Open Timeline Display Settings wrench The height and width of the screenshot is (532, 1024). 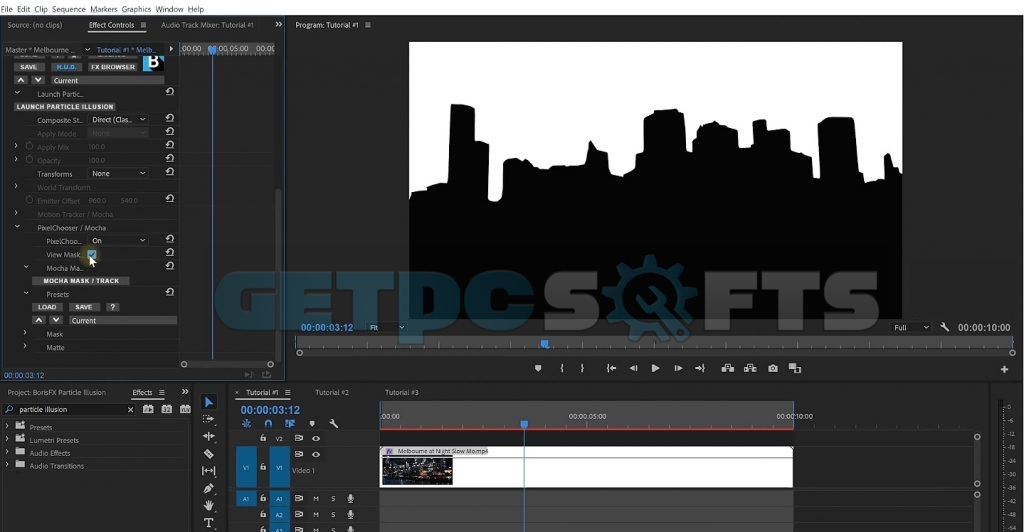tap(333, 424)
